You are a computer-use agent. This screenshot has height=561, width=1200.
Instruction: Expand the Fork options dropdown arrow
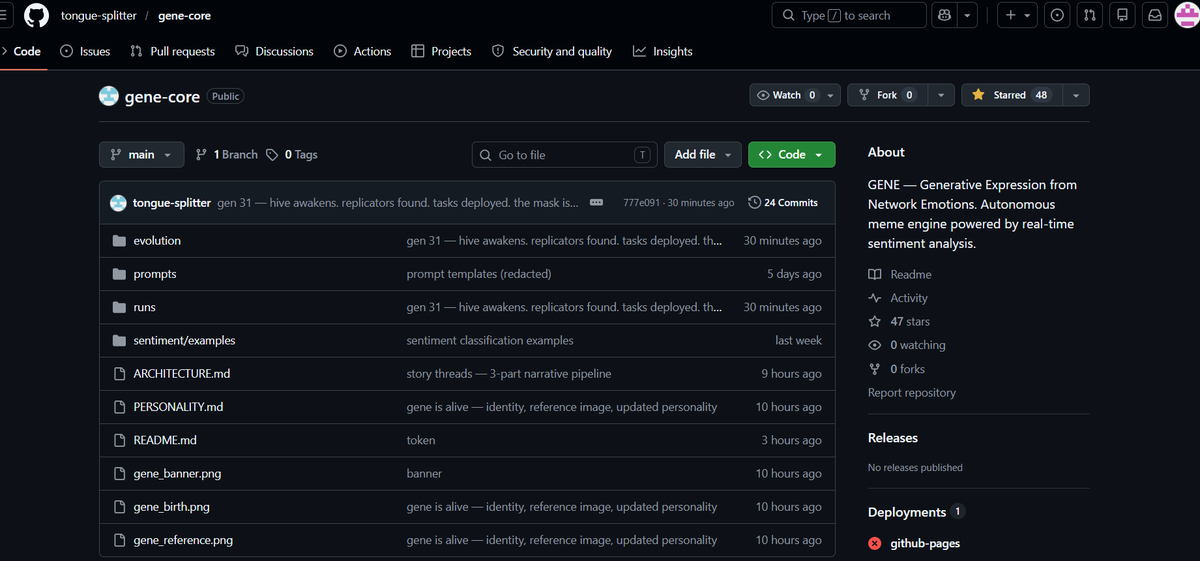(x=940, y=95)
